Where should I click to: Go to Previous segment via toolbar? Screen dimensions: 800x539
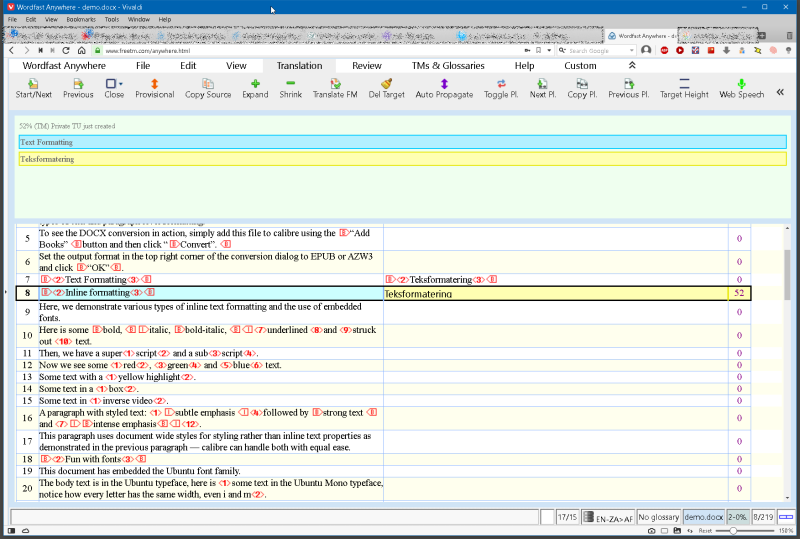point(78,88)
